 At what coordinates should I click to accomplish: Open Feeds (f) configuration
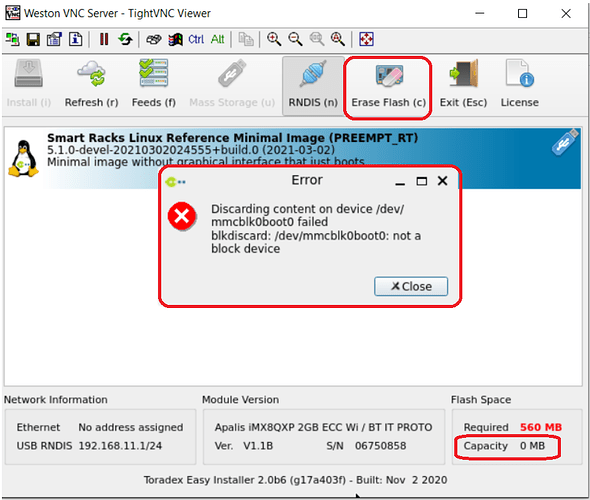point(154,85)
